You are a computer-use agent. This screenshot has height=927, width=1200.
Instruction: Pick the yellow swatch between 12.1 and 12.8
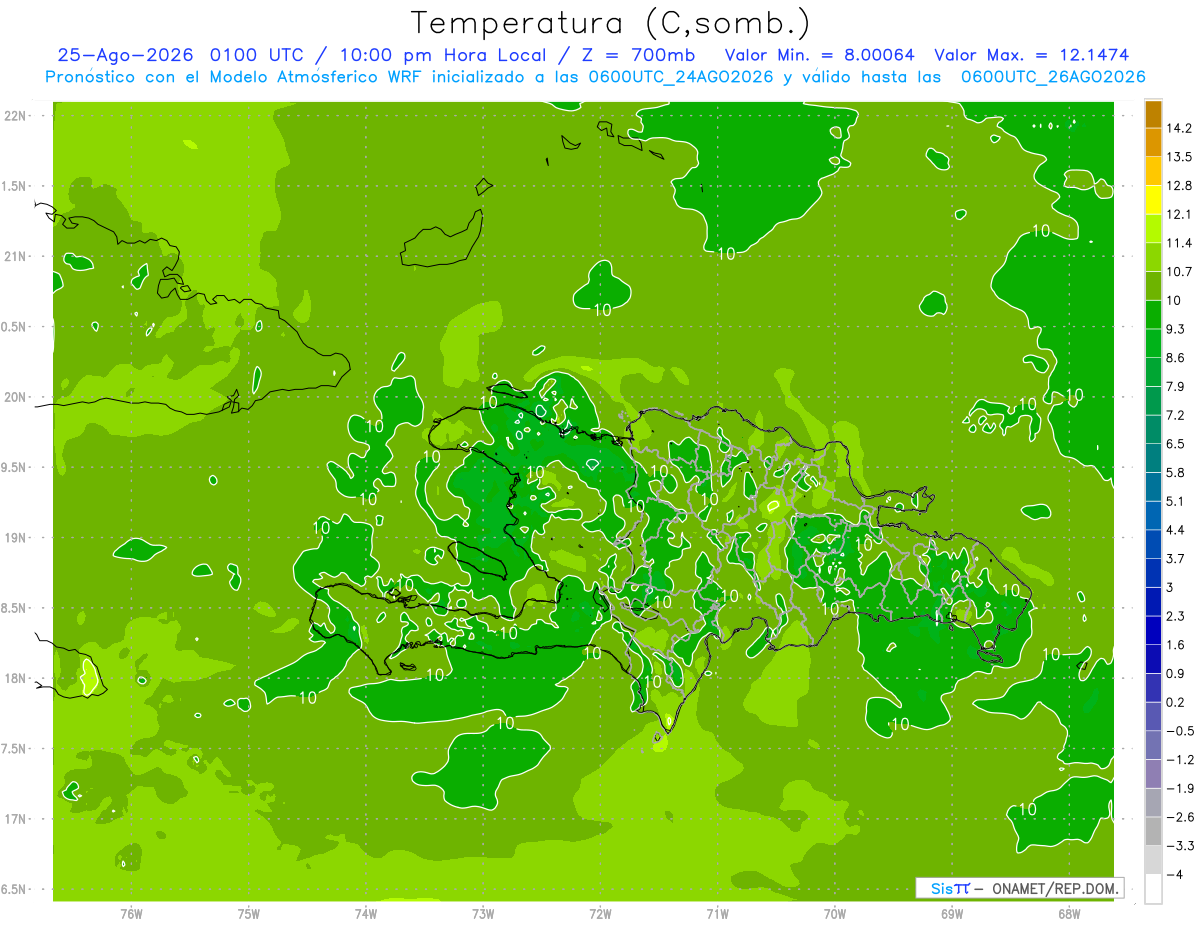1153,199
